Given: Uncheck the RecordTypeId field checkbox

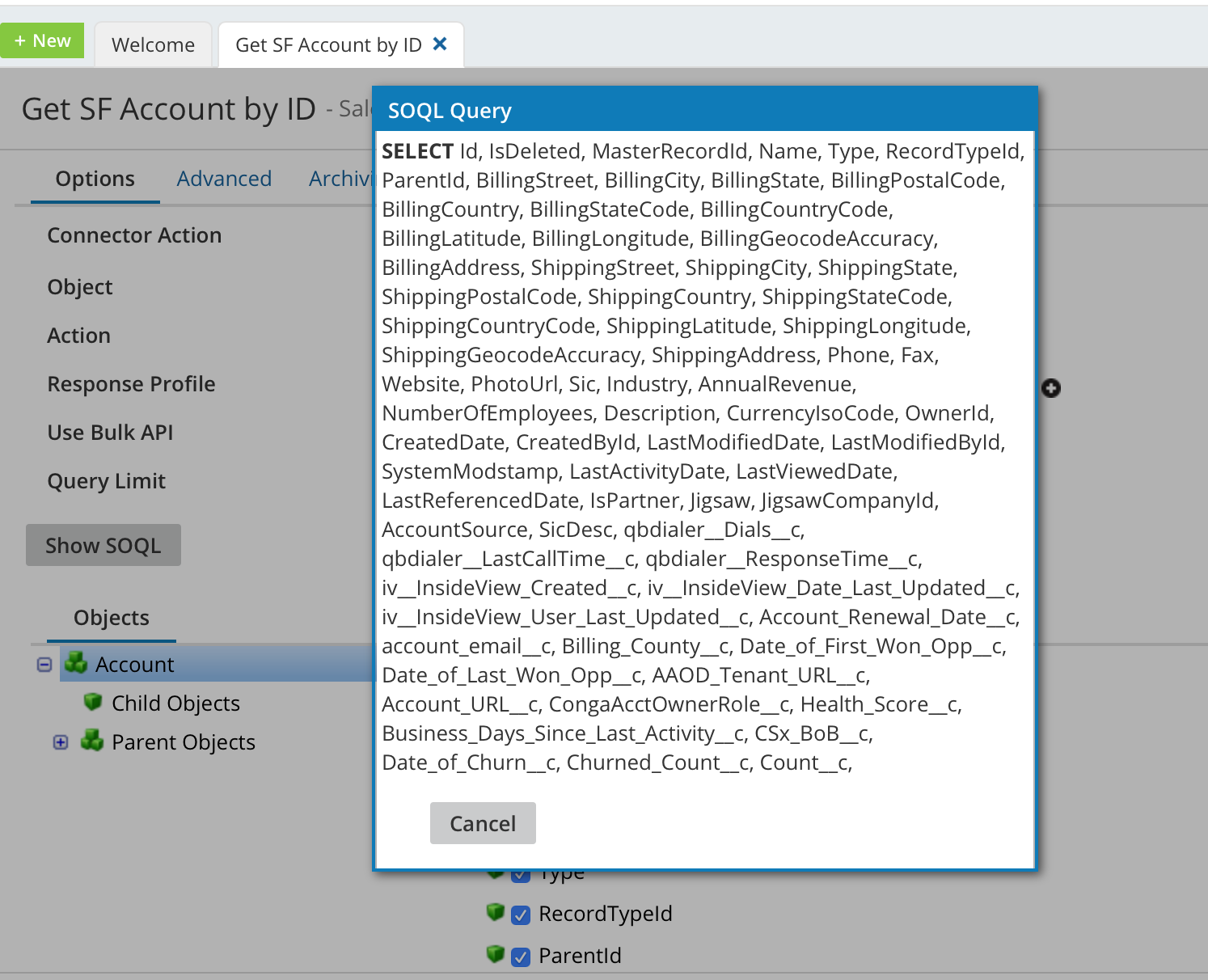Looking at the screenshot, I should pos(522,915).
